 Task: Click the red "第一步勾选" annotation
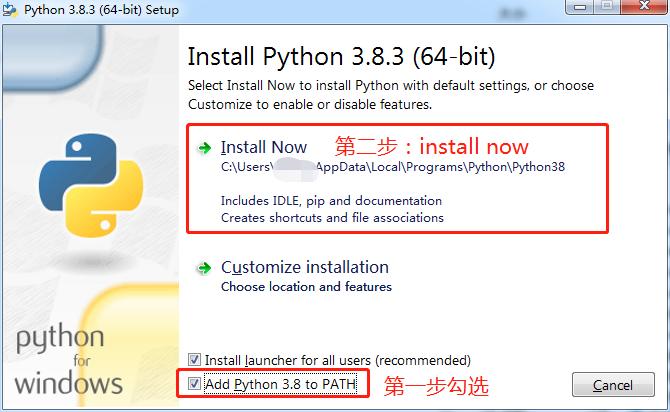[436, 385]
